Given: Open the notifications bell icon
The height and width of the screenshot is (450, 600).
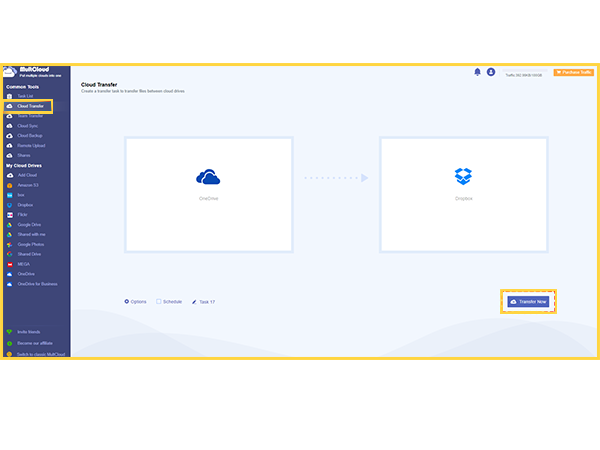Looking at the screenshot, I should click(477, 72).
